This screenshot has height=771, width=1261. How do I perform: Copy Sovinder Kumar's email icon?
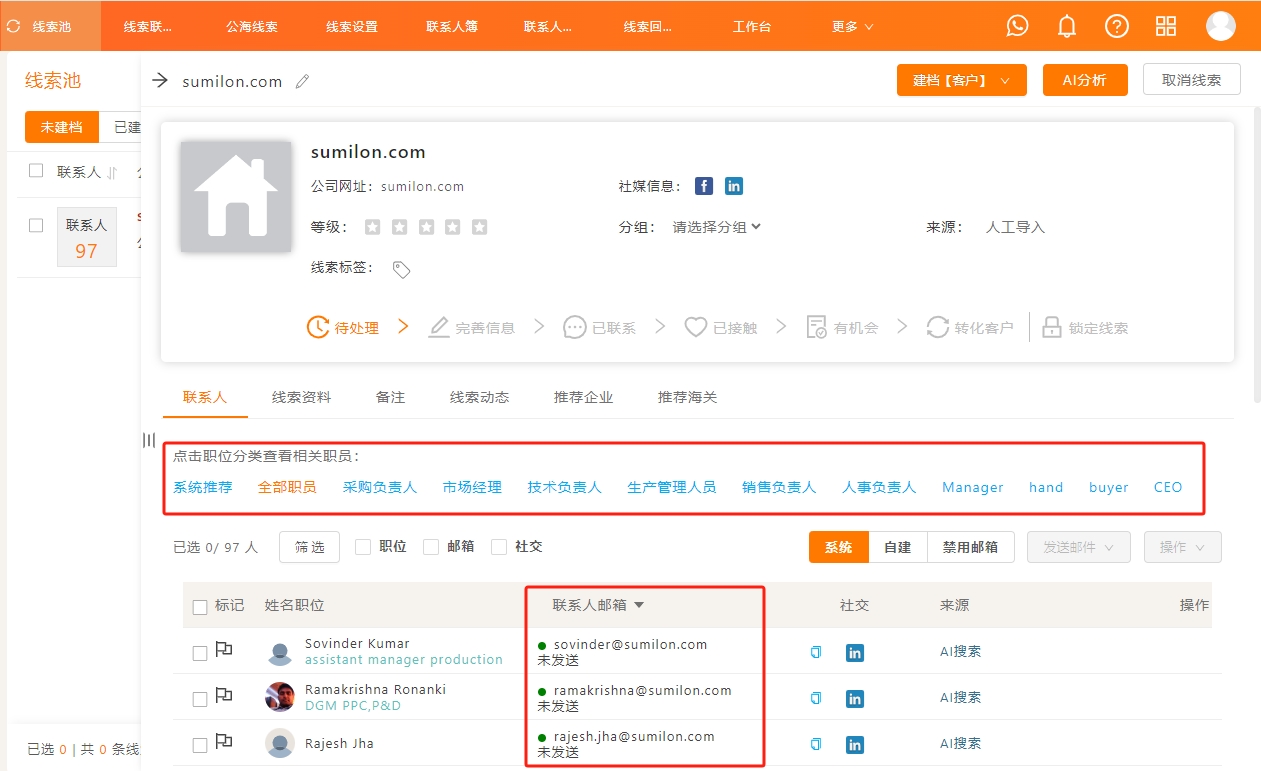(816, 652)
